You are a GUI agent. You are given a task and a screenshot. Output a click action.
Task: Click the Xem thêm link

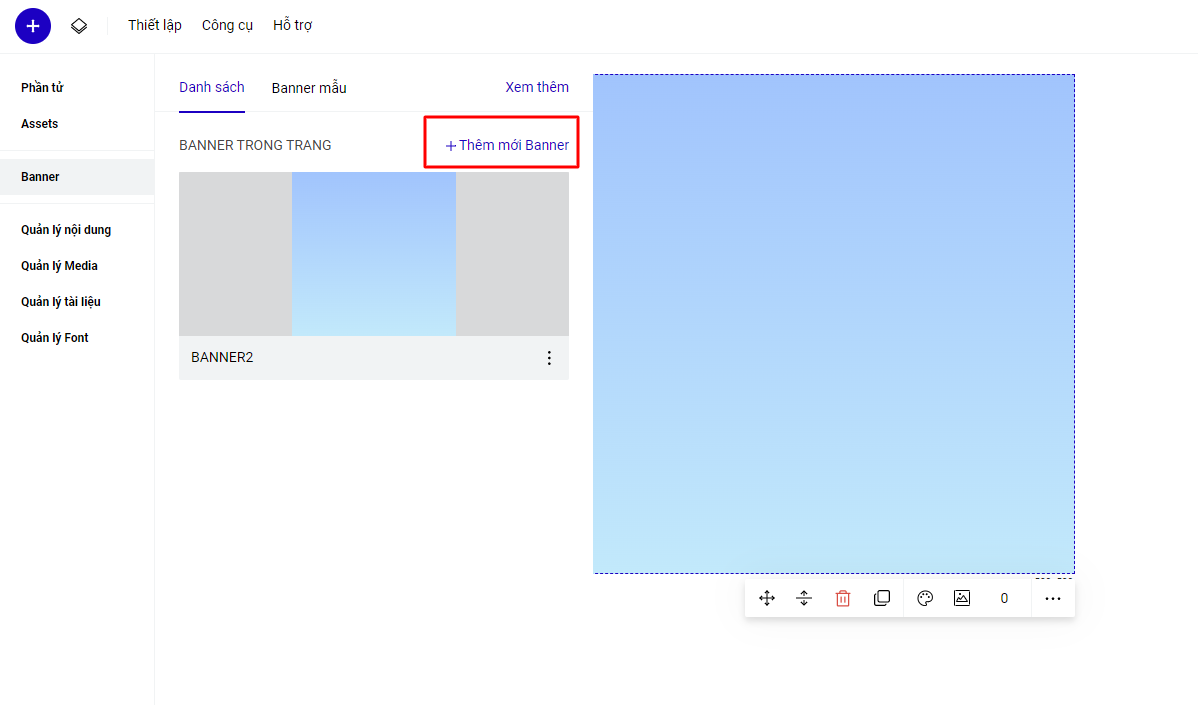537,87
